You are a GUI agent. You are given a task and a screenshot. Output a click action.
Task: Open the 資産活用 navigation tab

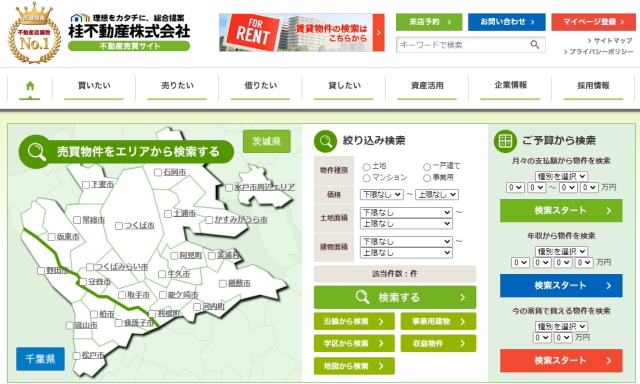pyautogui.click(x=427, y=87)
